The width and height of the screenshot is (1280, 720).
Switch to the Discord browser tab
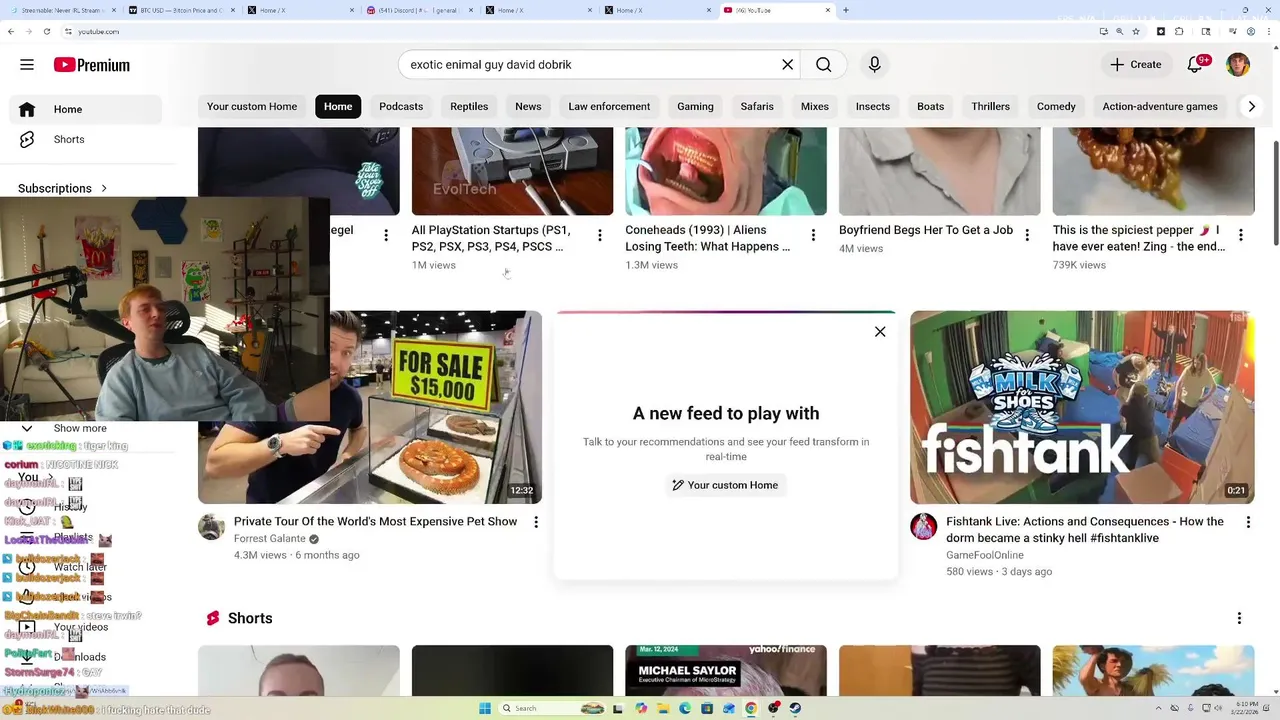[x=418, y=10]
